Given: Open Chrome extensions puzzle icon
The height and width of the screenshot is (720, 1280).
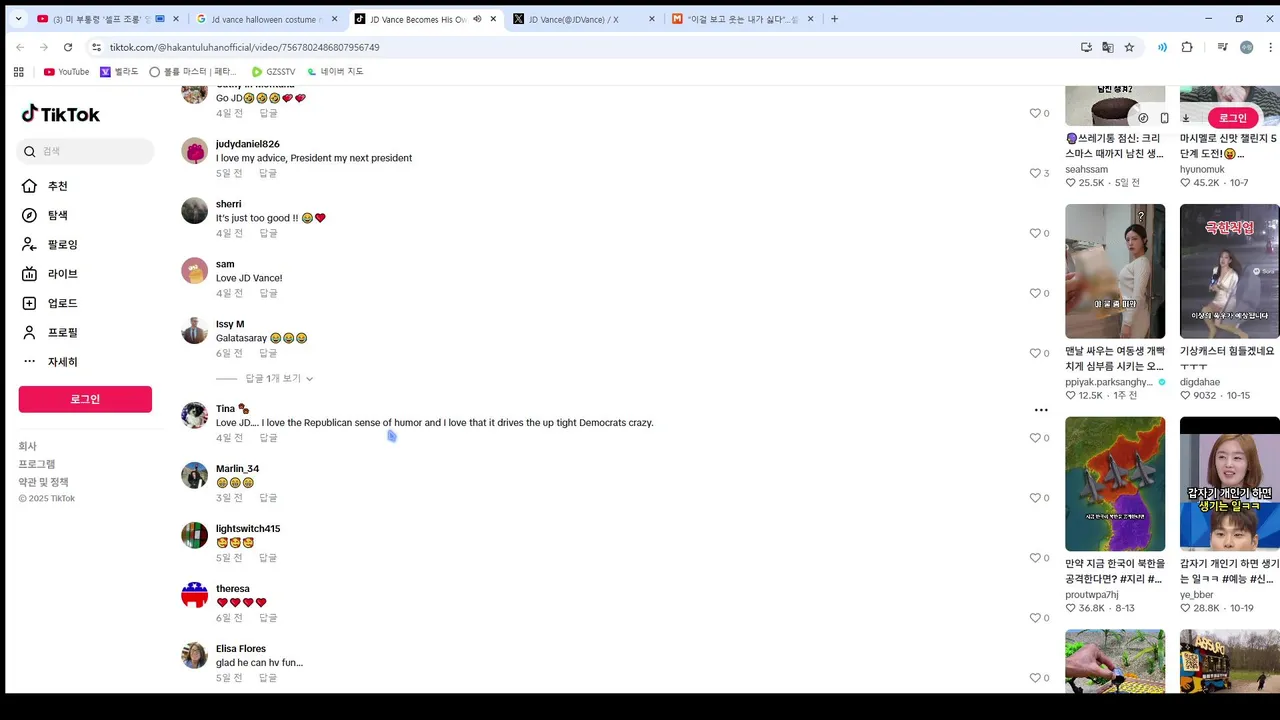Looking at the screenshot, I should [1187, 47].
